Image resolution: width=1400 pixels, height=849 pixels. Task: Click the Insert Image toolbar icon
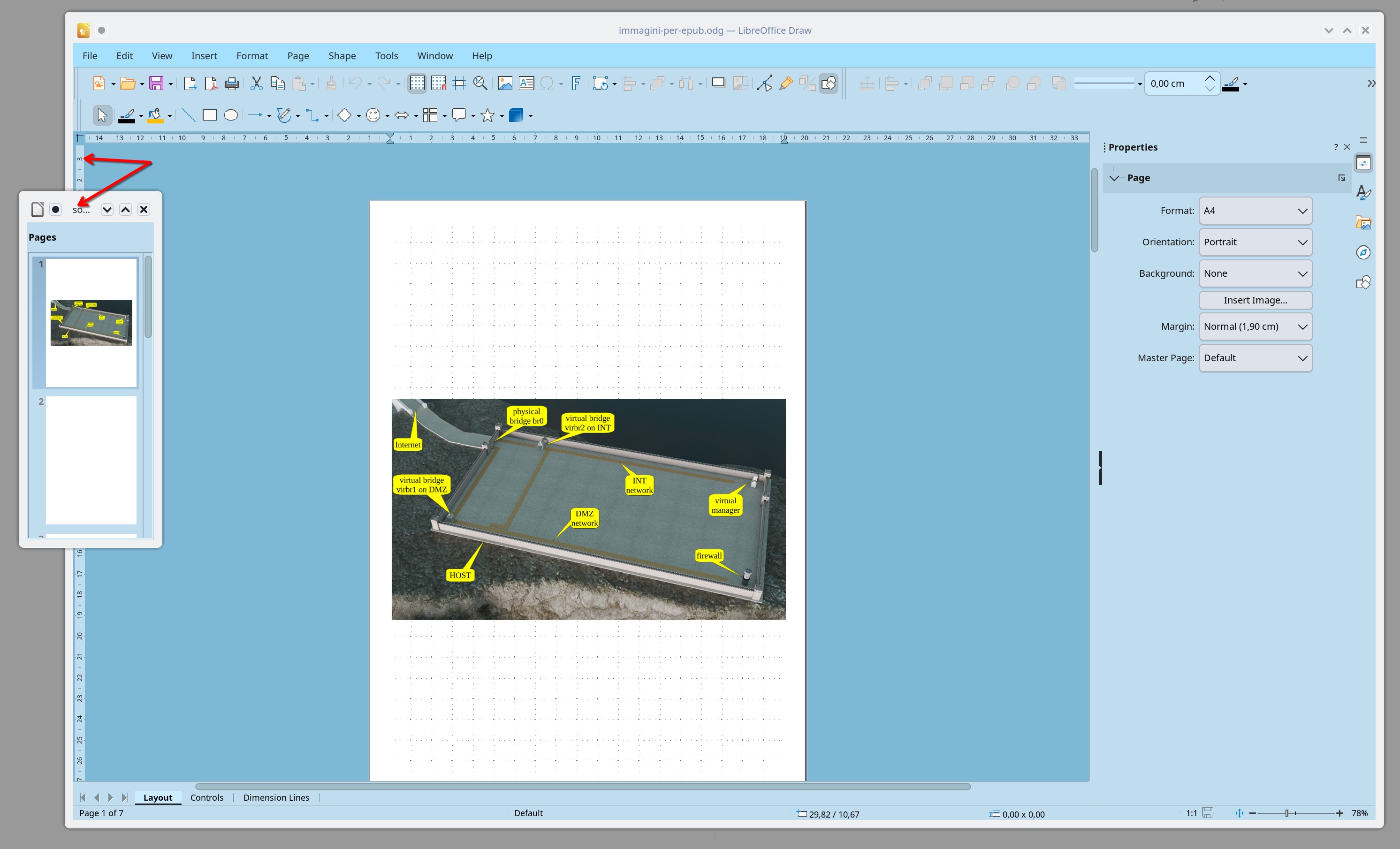pos(504,83)
